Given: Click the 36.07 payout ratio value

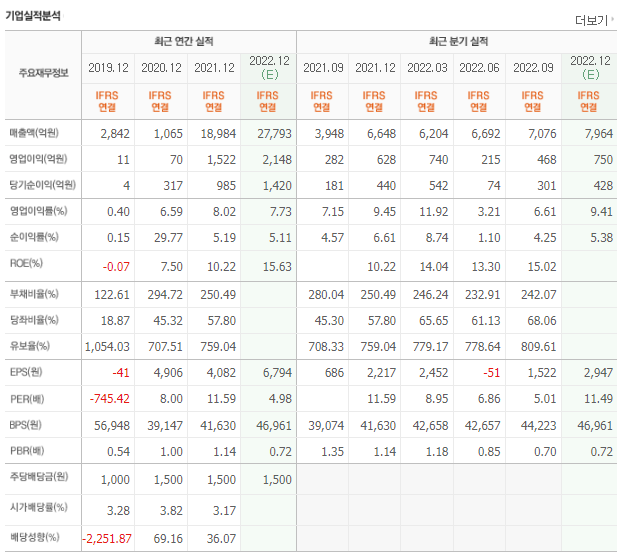Looking at the screenshot, I should click(x=221, y=539).
